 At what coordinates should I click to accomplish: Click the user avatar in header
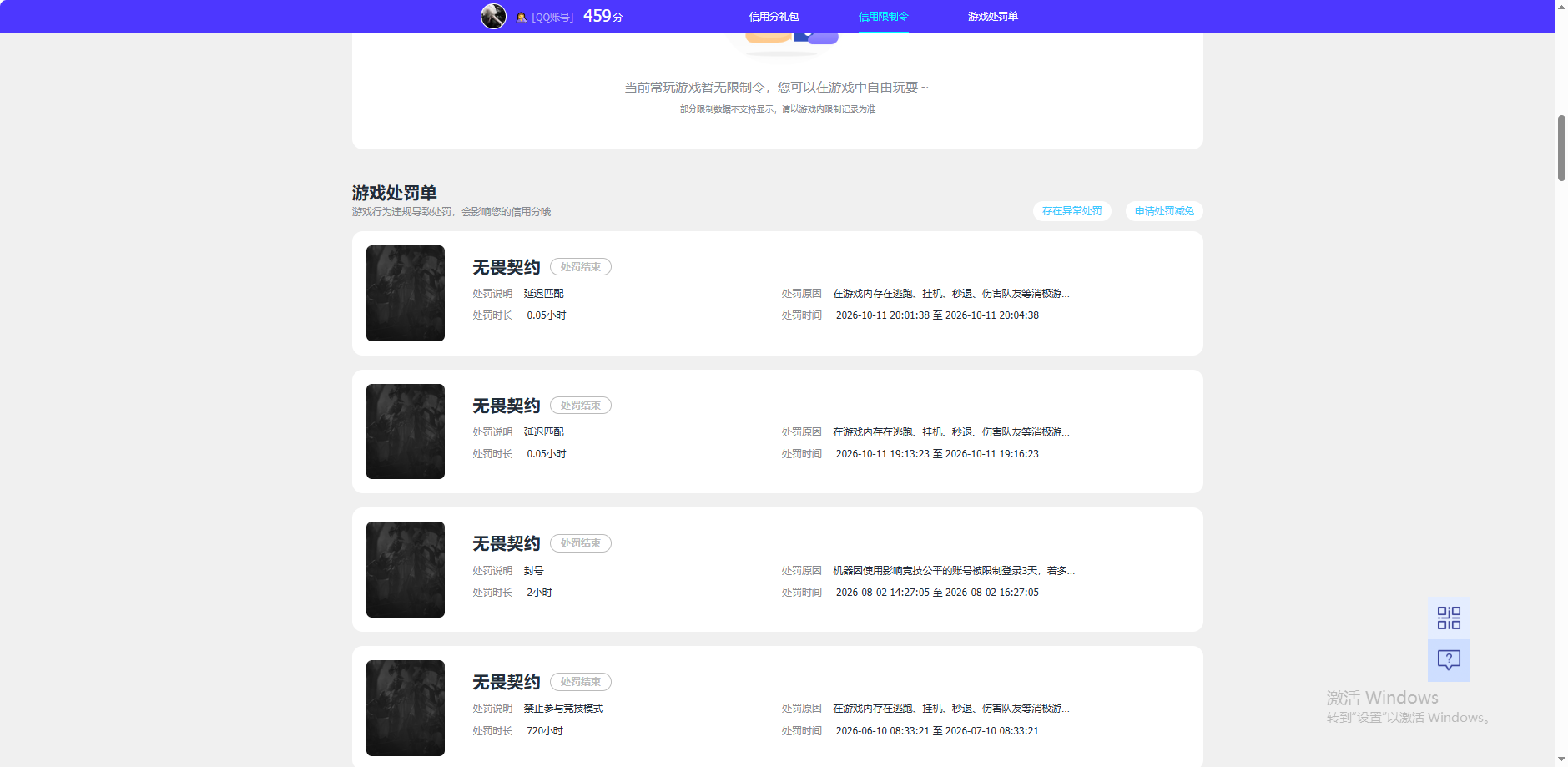pyautogui.click(x=493, y=16)
